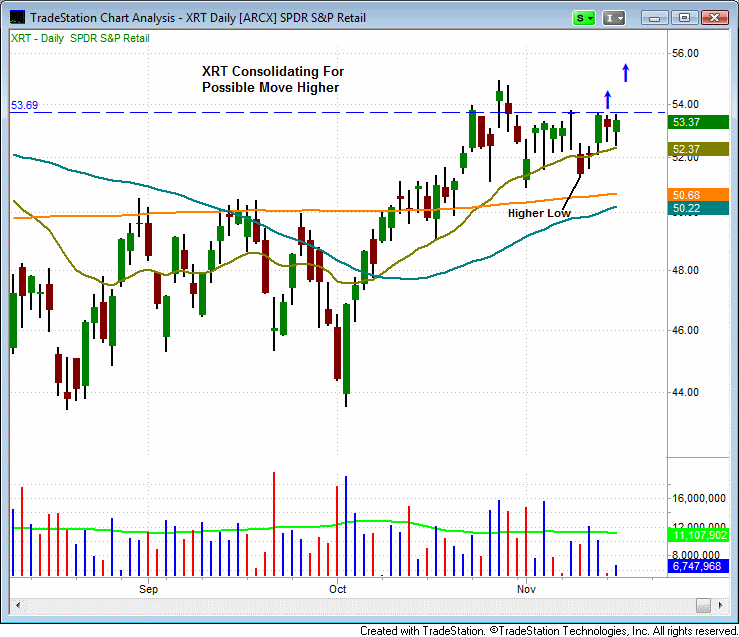Click the Sep date axis label
This screenshot has height=637, width=739.
[148, 589]
